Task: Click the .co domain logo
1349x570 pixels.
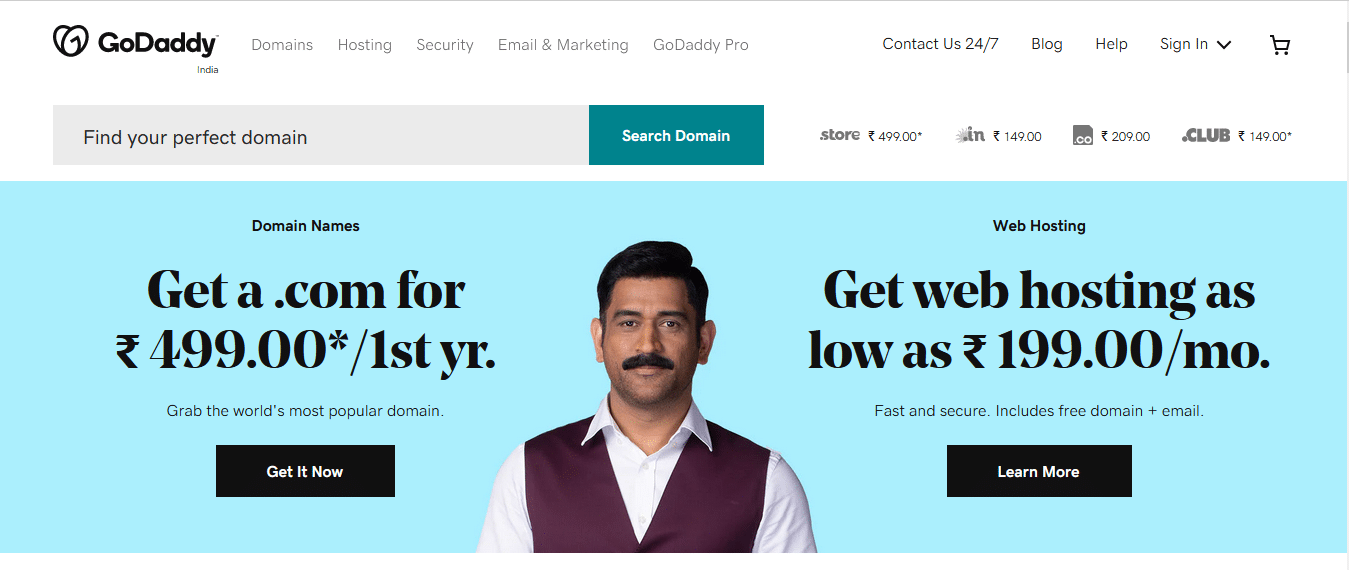Action: (x=1082, y=136)
